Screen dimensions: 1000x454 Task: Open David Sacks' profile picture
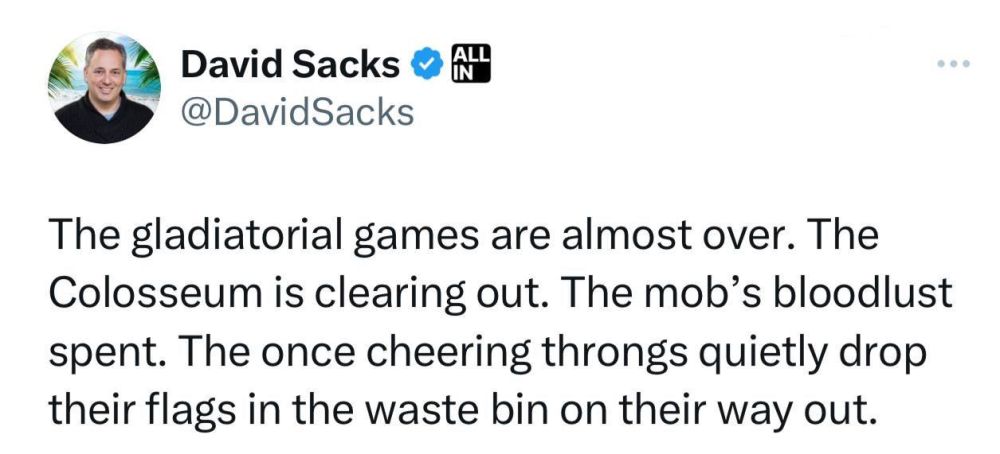(107, 86)
